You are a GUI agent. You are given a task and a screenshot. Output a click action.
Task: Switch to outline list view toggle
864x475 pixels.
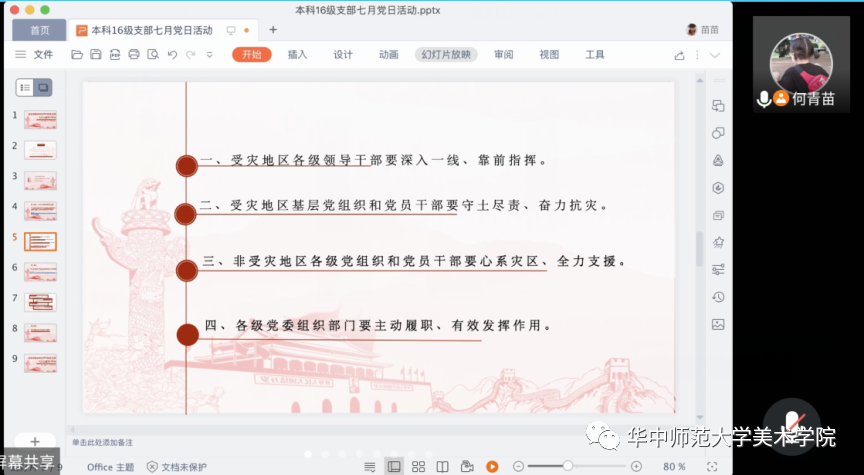pos(26,88)
